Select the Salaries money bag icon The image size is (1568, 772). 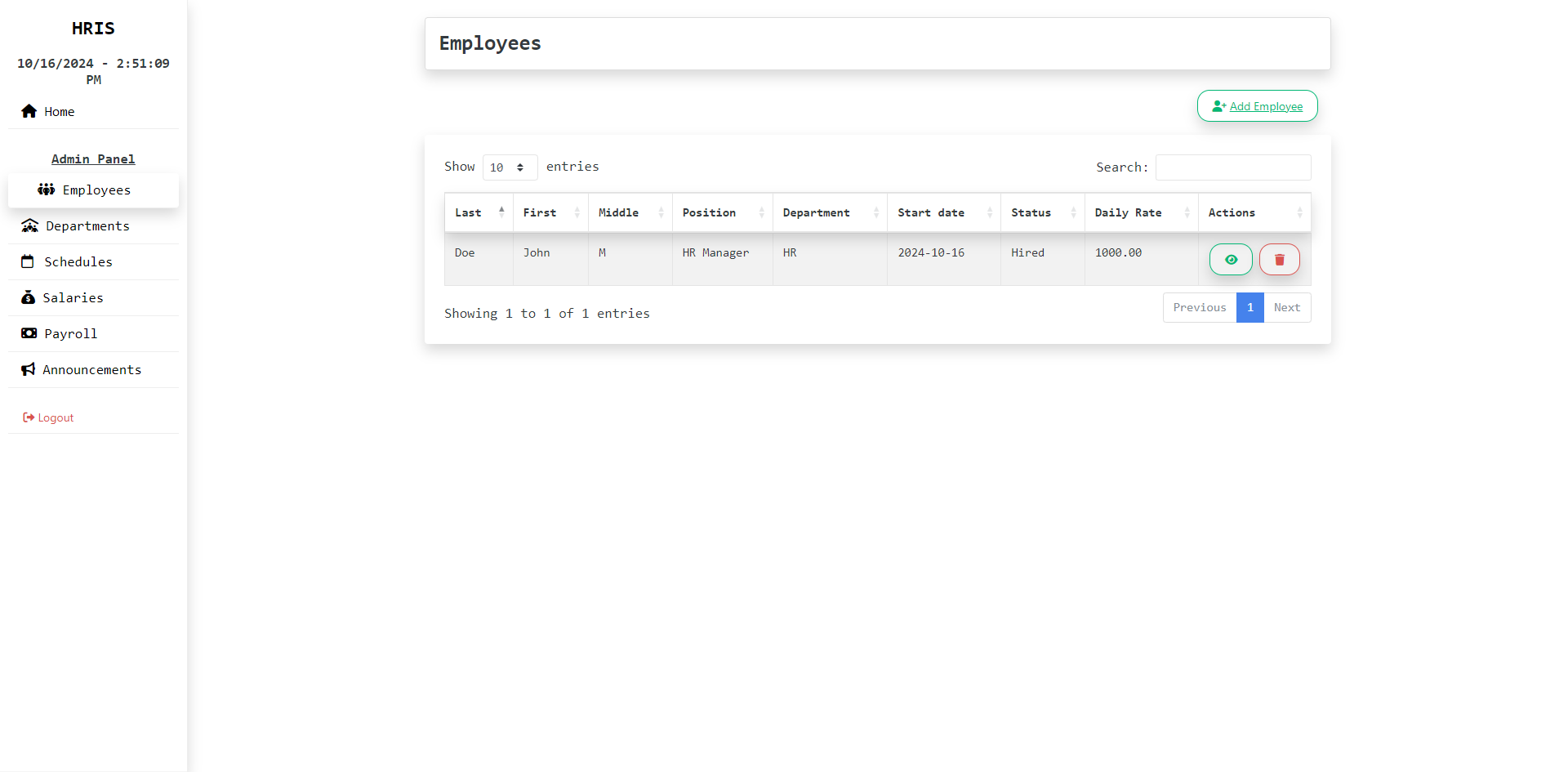[x=29, y=297]
